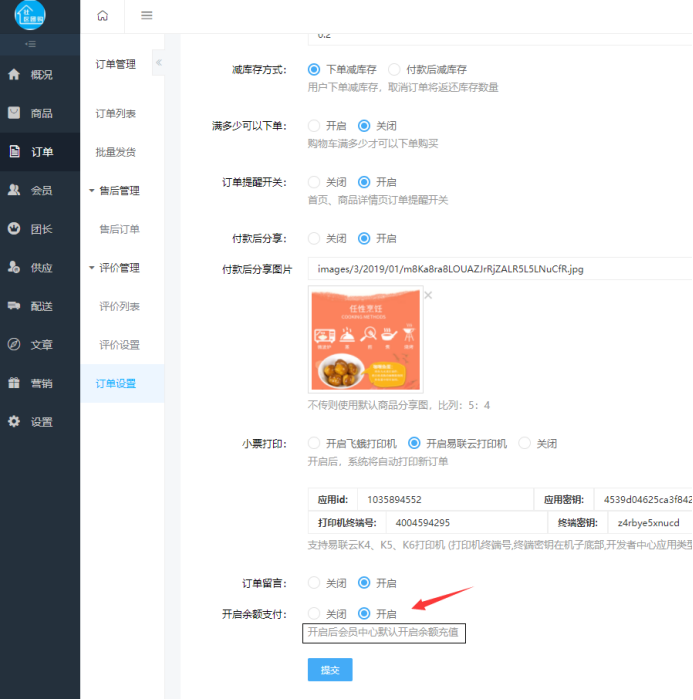
Task: Open 商品 products section in sidebar
Action: 40,113
